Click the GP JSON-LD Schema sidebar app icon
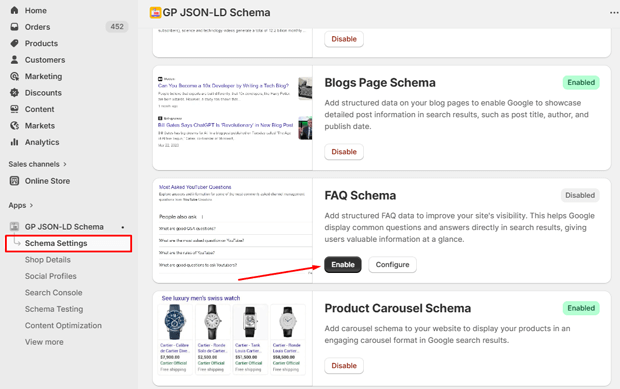Image resolution: width=620 pixels, height=389 pixels. (15, 227)
